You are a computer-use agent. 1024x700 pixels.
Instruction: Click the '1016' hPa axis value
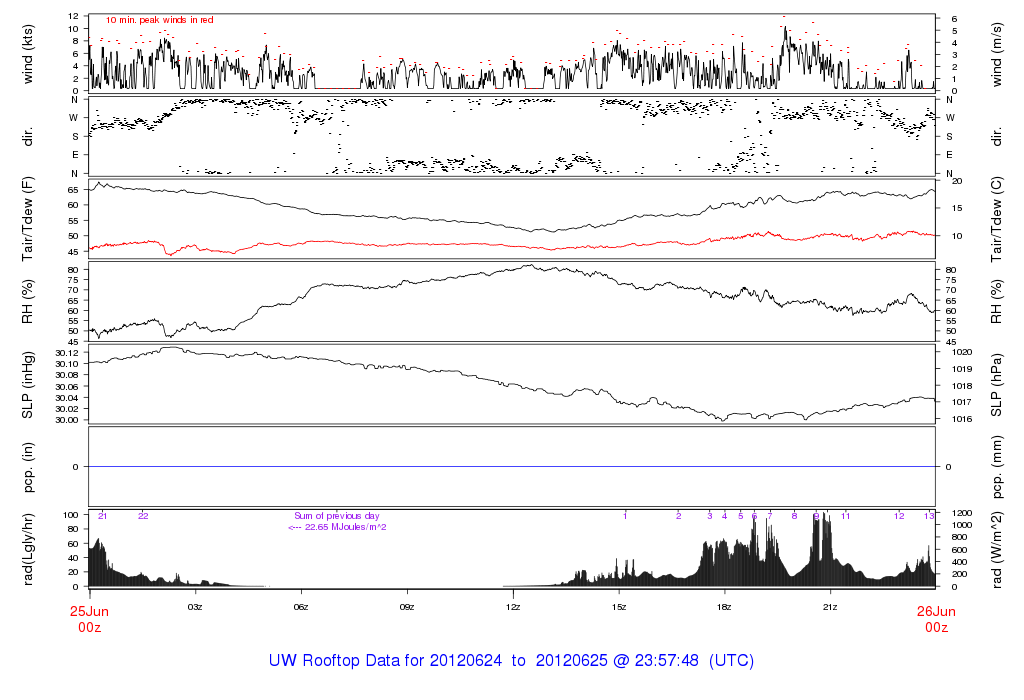[x=963, y=419]
